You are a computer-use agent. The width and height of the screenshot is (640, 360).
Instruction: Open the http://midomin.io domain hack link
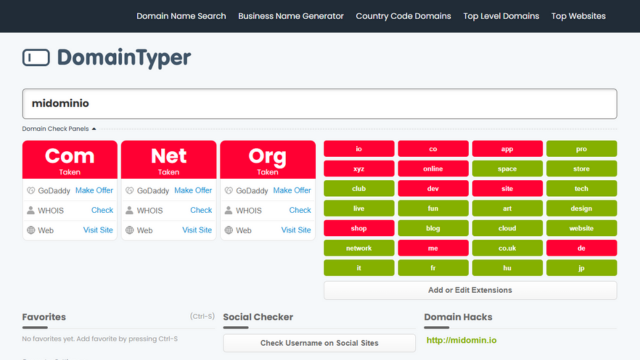click(x=462, y=340)
